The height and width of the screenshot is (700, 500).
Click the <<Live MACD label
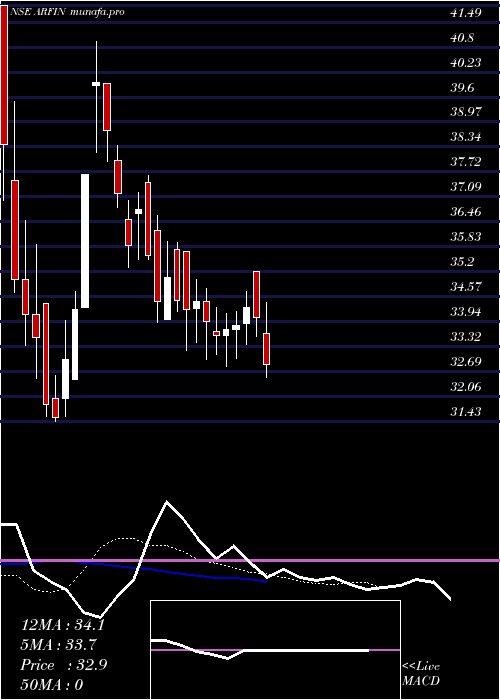pyautogui.click(x=421, y=674)
